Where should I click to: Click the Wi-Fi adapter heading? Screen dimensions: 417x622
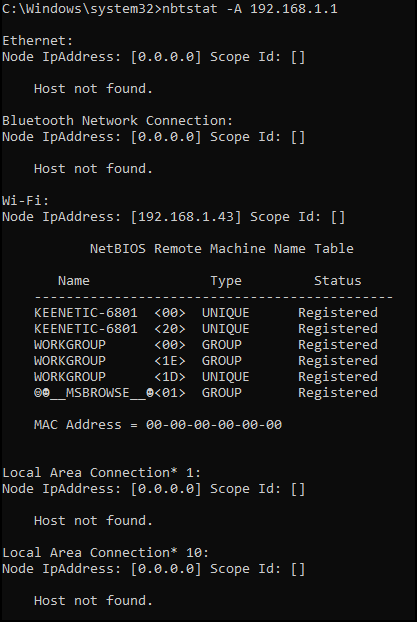point(25,201)
